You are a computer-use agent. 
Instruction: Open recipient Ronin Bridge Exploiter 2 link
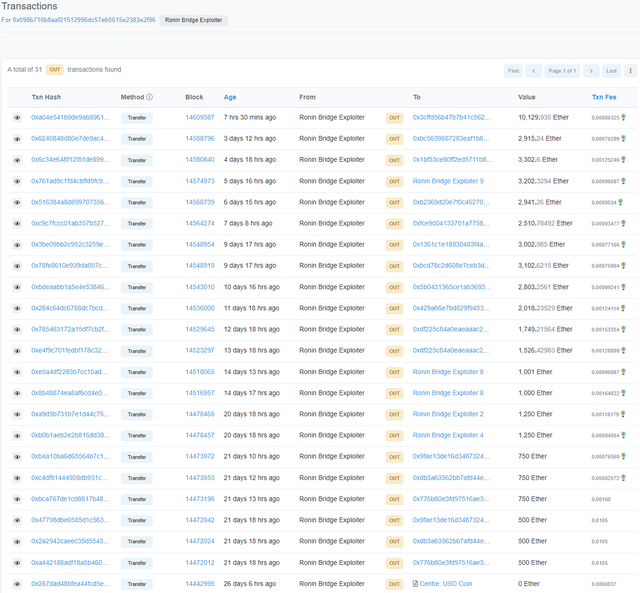click(448, 414)
